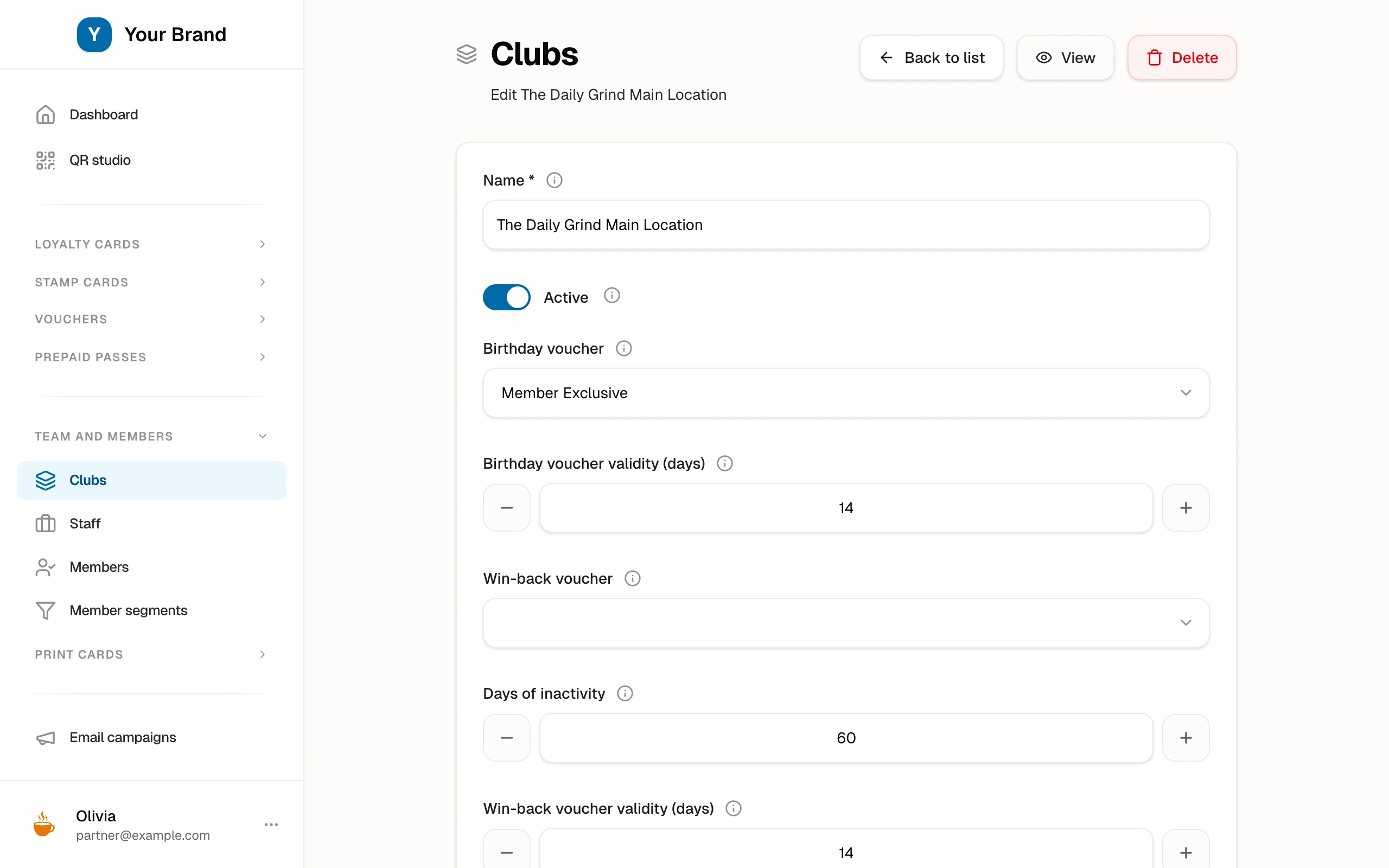Show info for Days of inactivity

click(x=625, y=693)
